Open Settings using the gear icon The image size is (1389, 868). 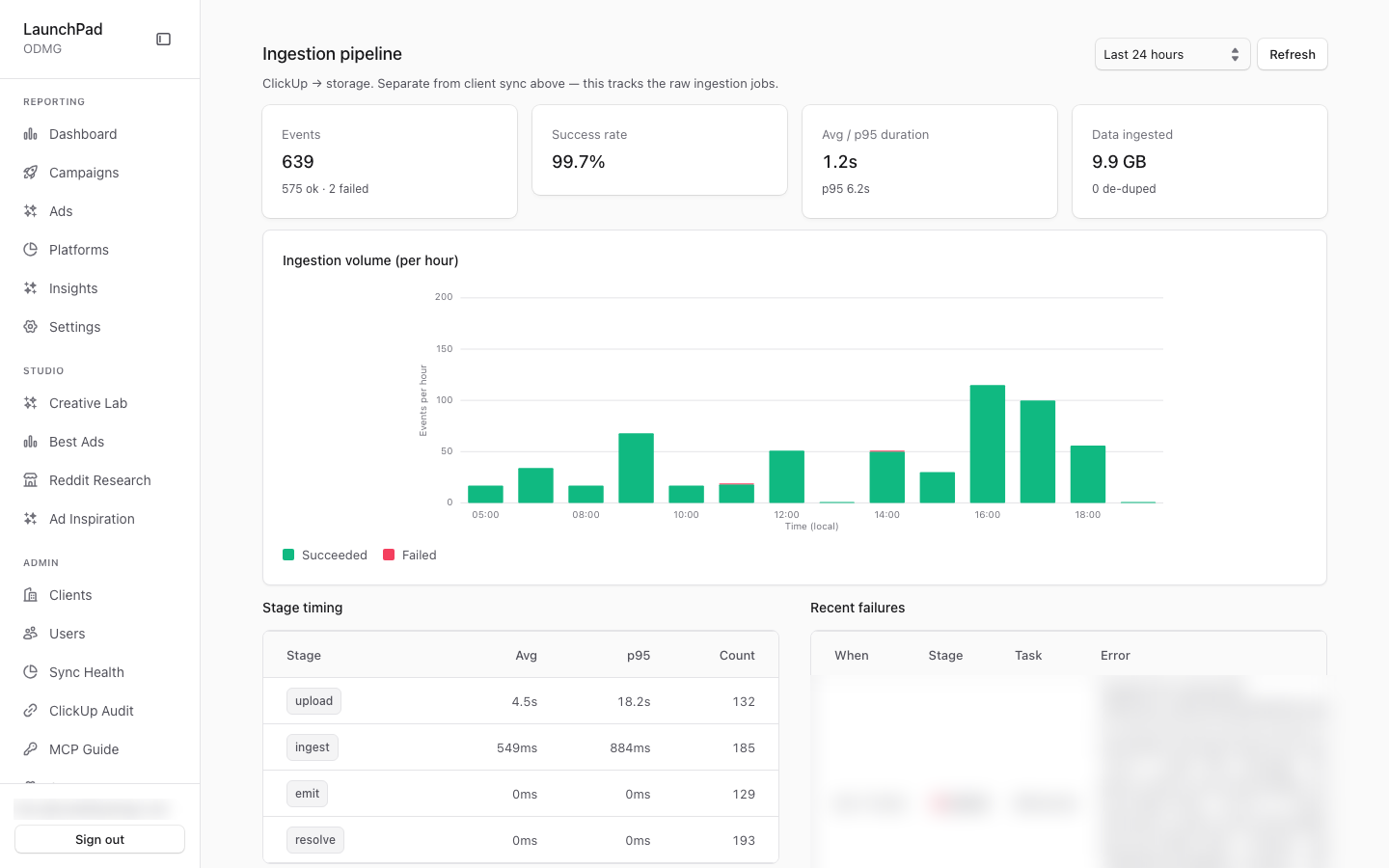(x=31, y=327)
